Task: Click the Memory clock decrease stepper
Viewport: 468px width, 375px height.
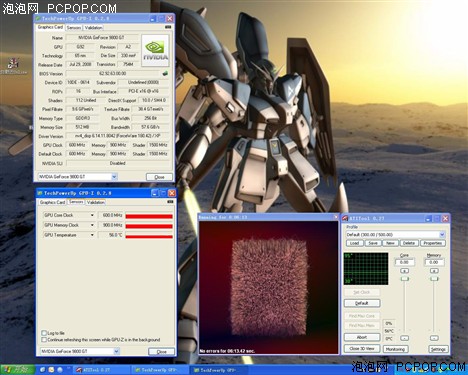Action: point(434,338)
